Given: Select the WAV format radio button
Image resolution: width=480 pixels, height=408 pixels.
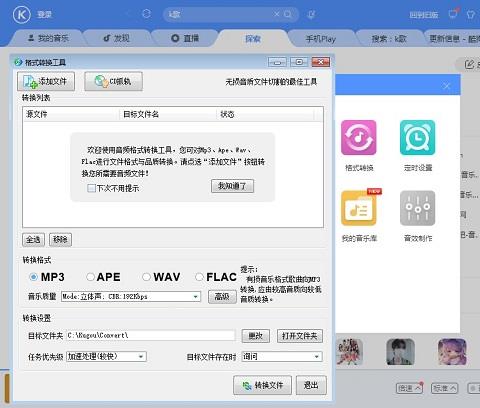Looking at the screenshot, I should coord(146,277).
